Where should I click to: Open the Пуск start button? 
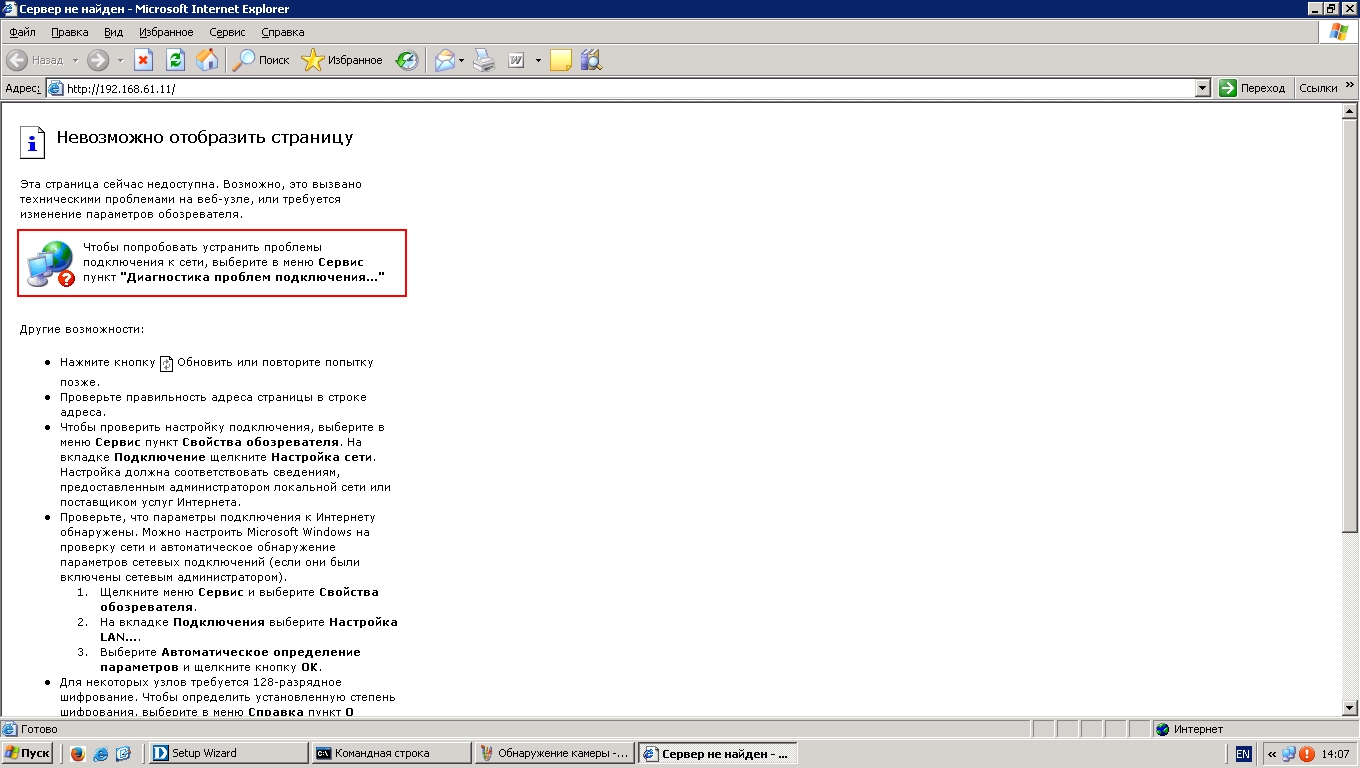28,753
